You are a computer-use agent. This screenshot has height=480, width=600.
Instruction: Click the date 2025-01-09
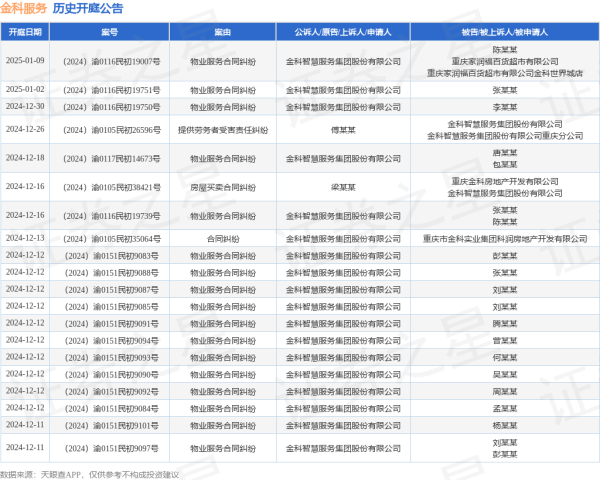[25, 60]
